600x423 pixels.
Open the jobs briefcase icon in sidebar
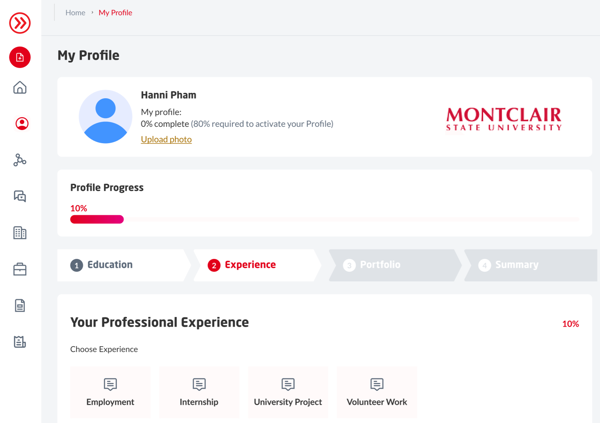[x=19, y=269]
